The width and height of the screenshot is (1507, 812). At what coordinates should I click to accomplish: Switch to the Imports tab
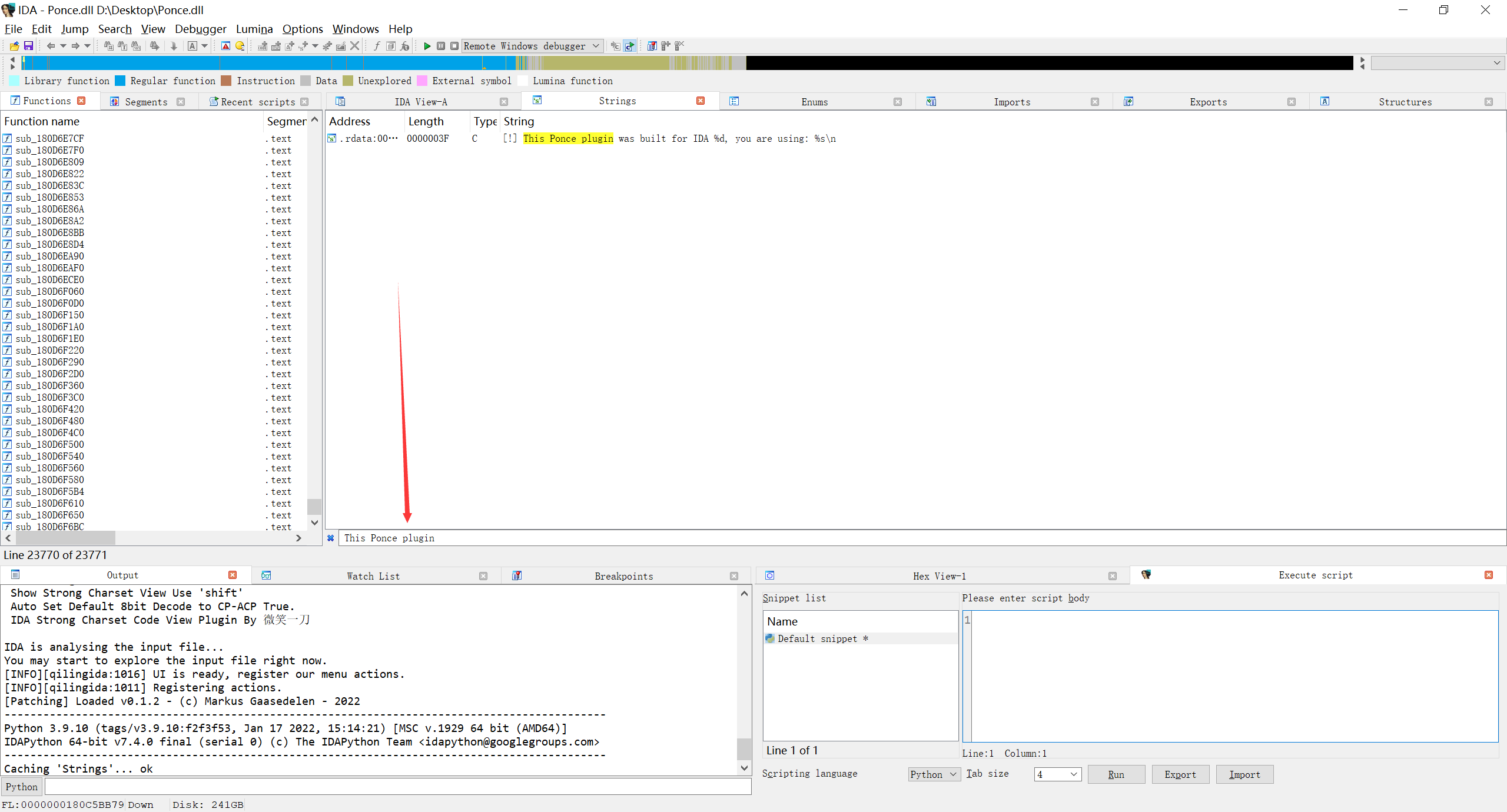pyautogui.click(x=1011, y=102)
